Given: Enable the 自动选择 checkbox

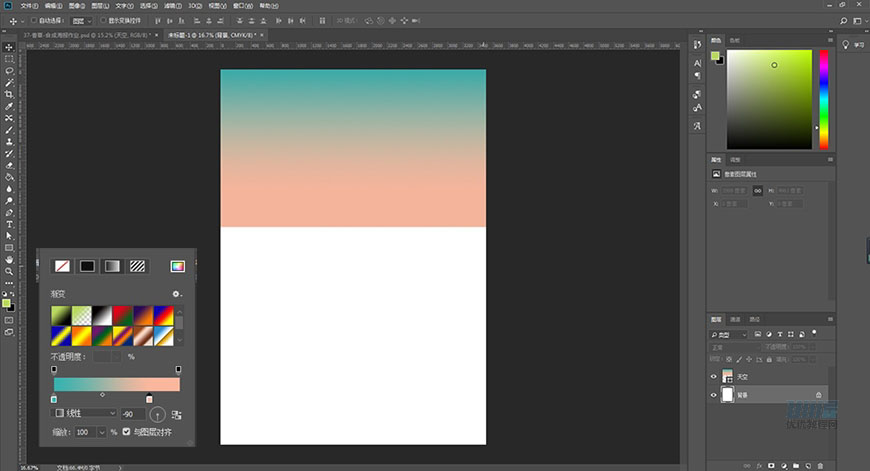Looking at the screenshot, I should click(33, 20).
